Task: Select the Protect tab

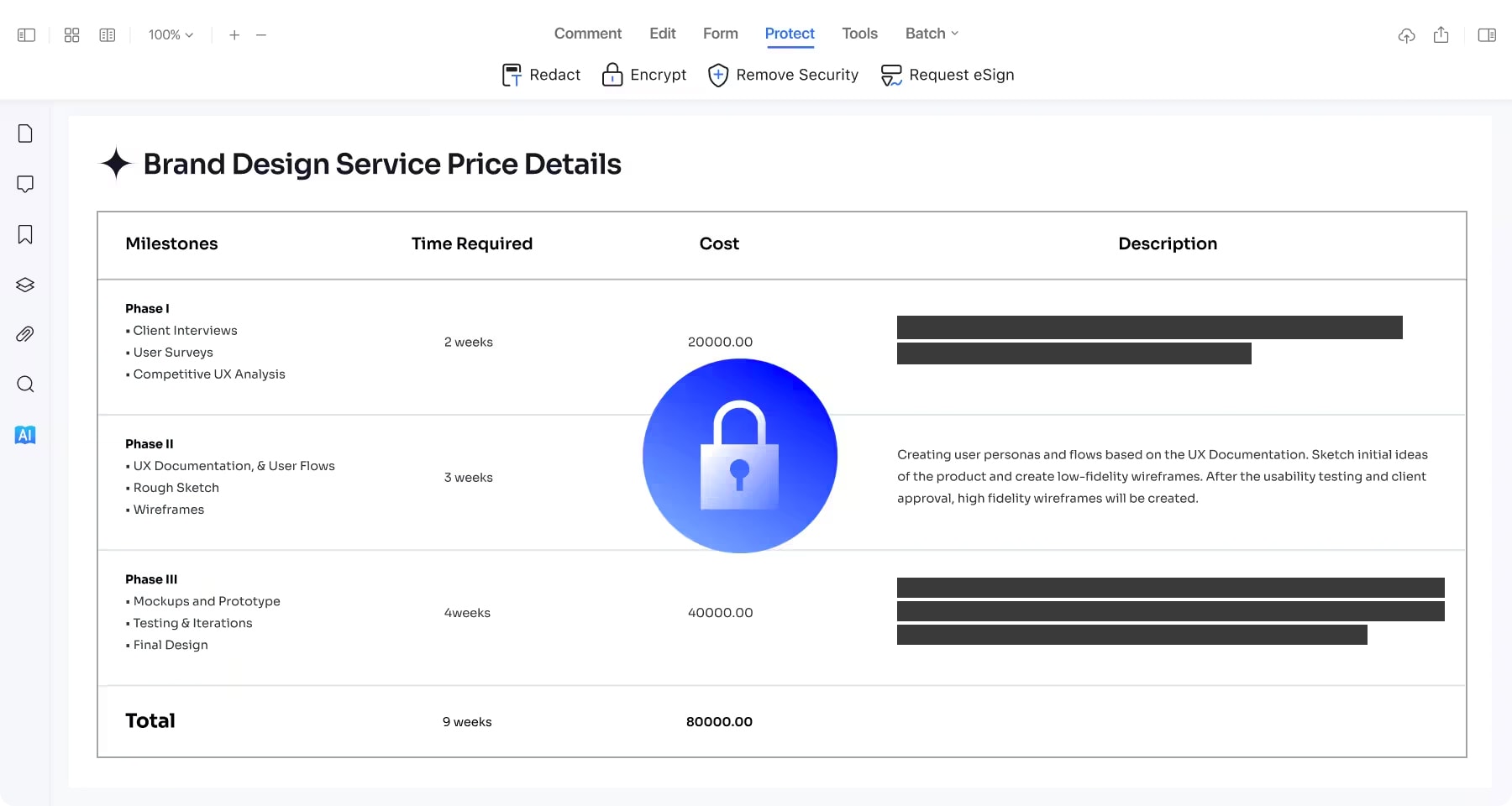Action: pyautogui.click(x=790, y=34)
